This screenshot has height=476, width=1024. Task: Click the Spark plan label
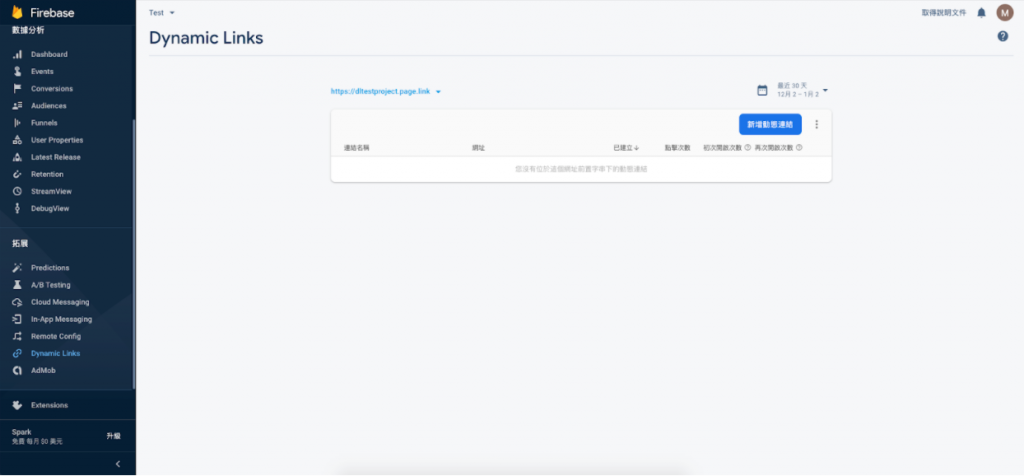point(22,432)
